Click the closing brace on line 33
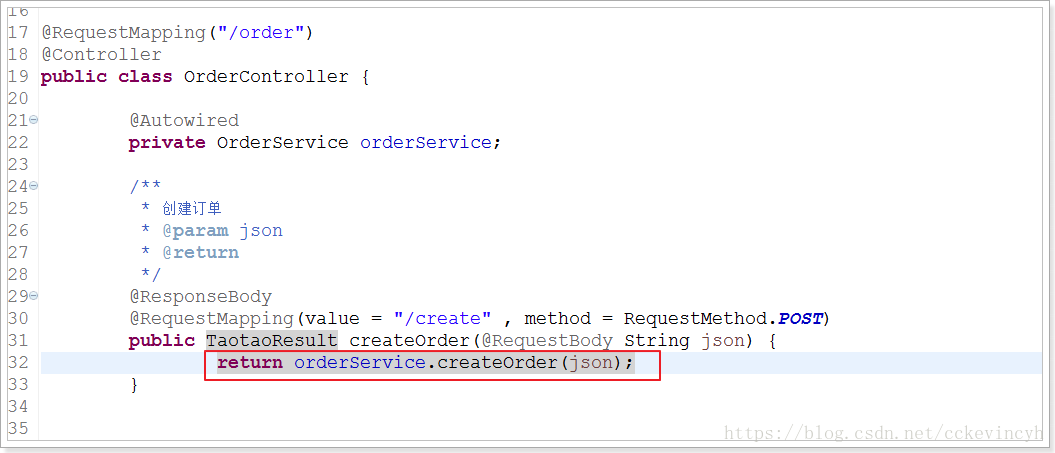Image resolution: width=1055 pixels, height=453 pixels. click(134, 385)
